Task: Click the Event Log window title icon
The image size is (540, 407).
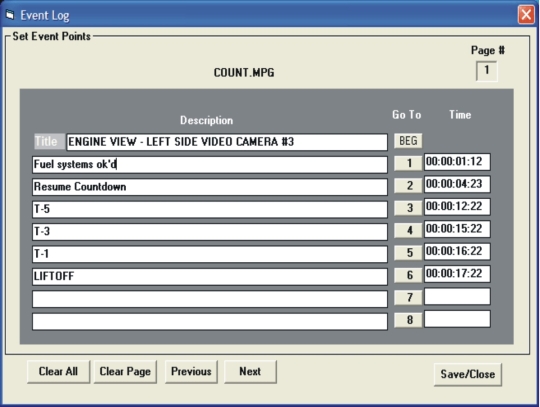Action: click(10, 15)
